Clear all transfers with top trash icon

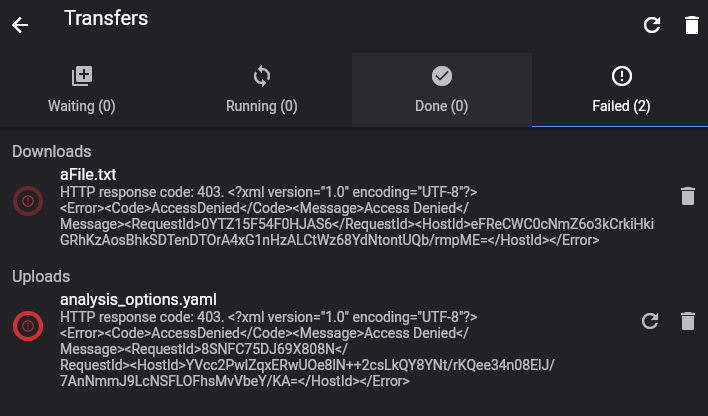coord(691,25)
